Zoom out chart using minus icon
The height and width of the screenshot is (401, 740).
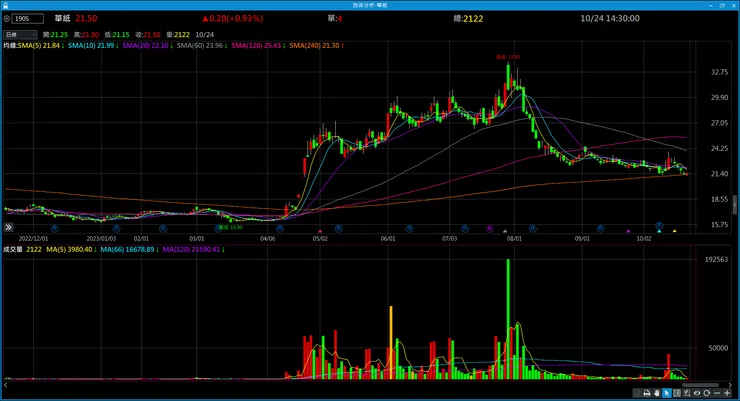click(x=717, y=393)
